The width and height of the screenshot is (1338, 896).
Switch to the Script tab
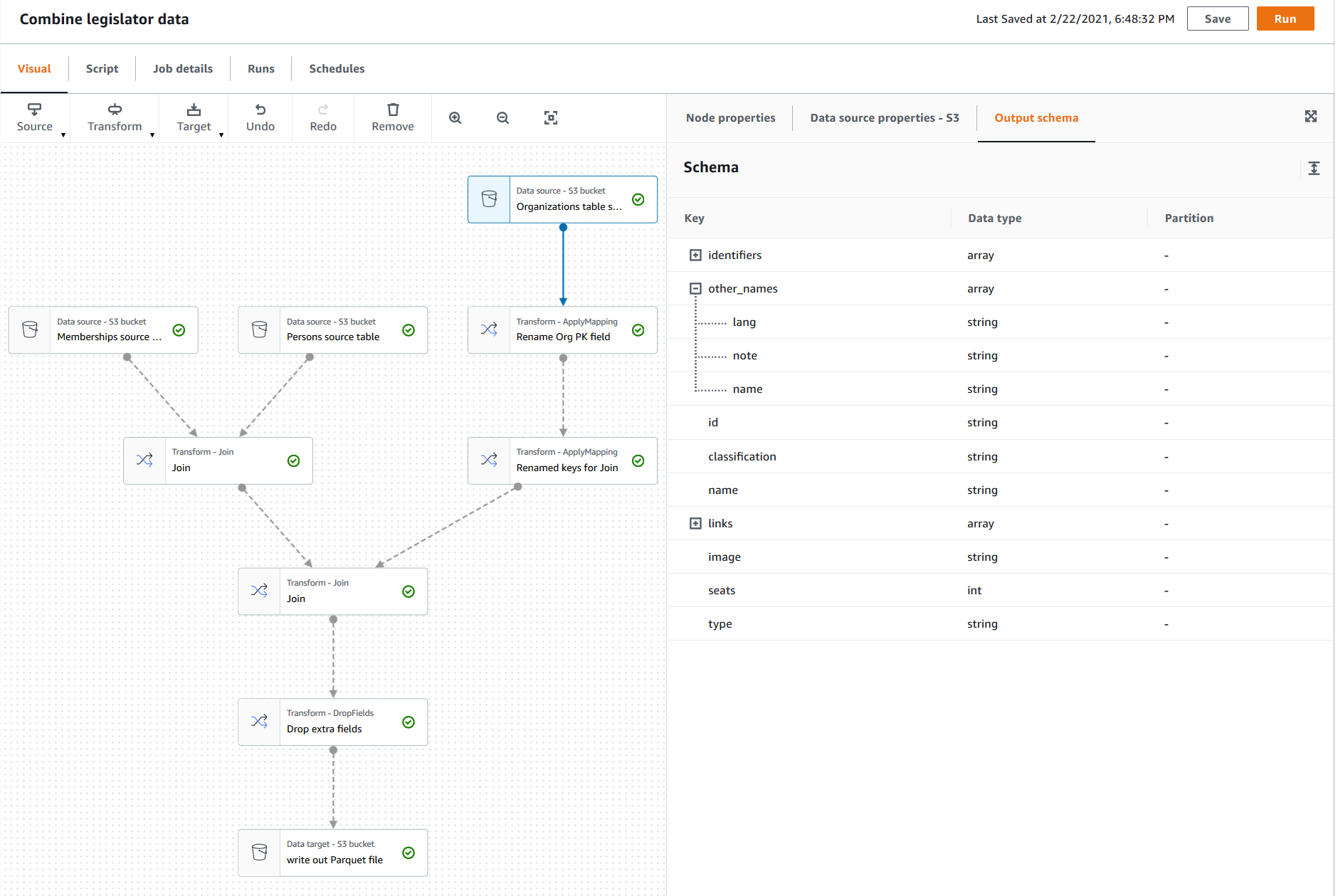pos(102,68)
